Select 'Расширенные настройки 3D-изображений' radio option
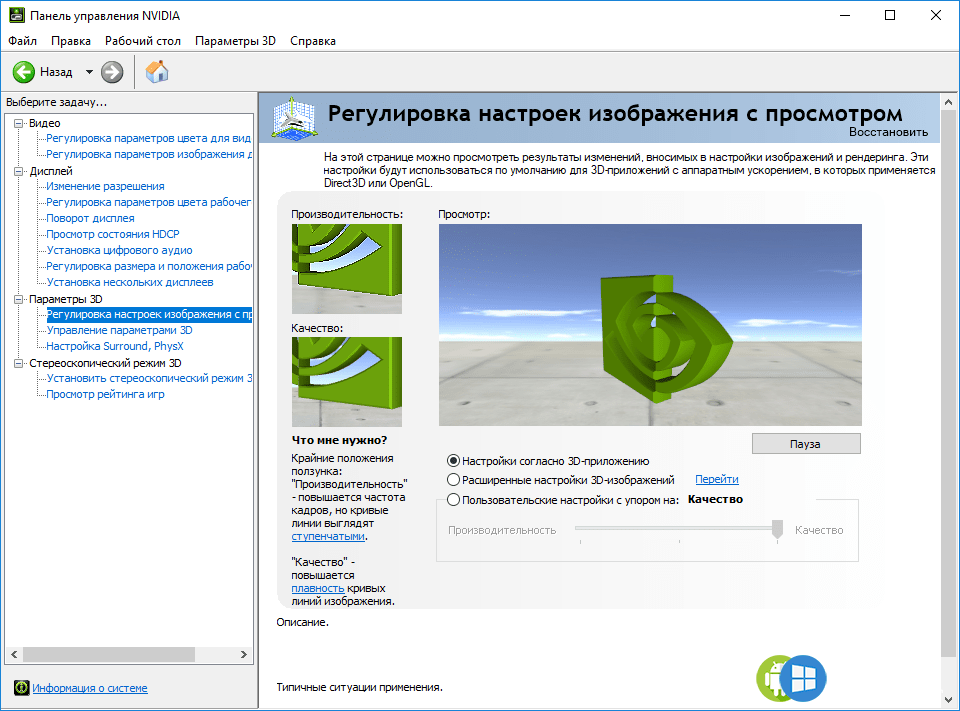960x711 pixels. 454,480
